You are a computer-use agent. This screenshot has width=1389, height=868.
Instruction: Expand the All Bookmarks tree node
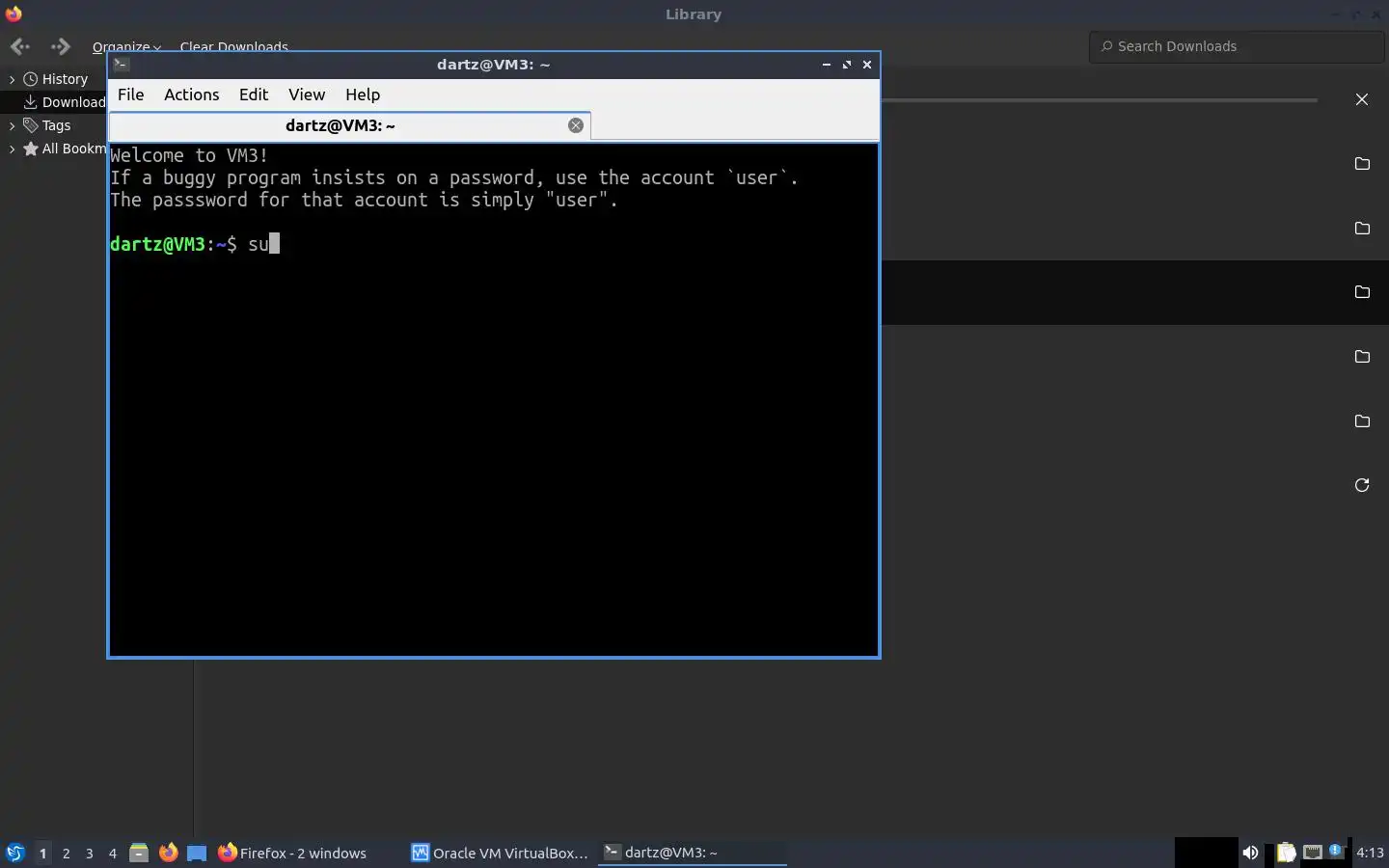pos(12,149)
